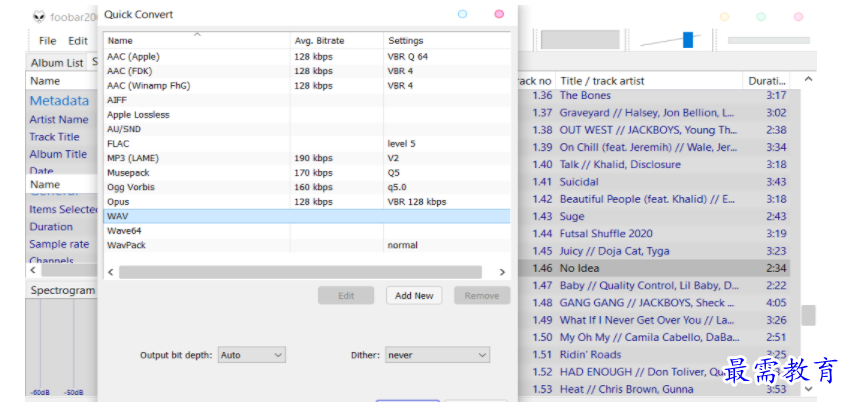The image size is (846, 402).
Task: Select track 1.39 On Chill
Action: pos(653,147)
